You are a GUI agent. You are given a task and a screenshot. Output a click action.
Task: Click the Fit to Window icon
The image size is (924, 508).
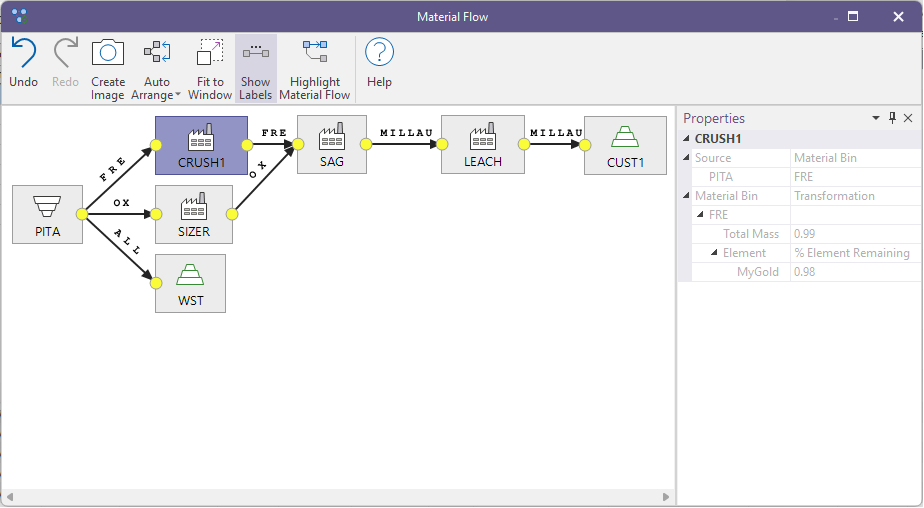click(210, 52)
